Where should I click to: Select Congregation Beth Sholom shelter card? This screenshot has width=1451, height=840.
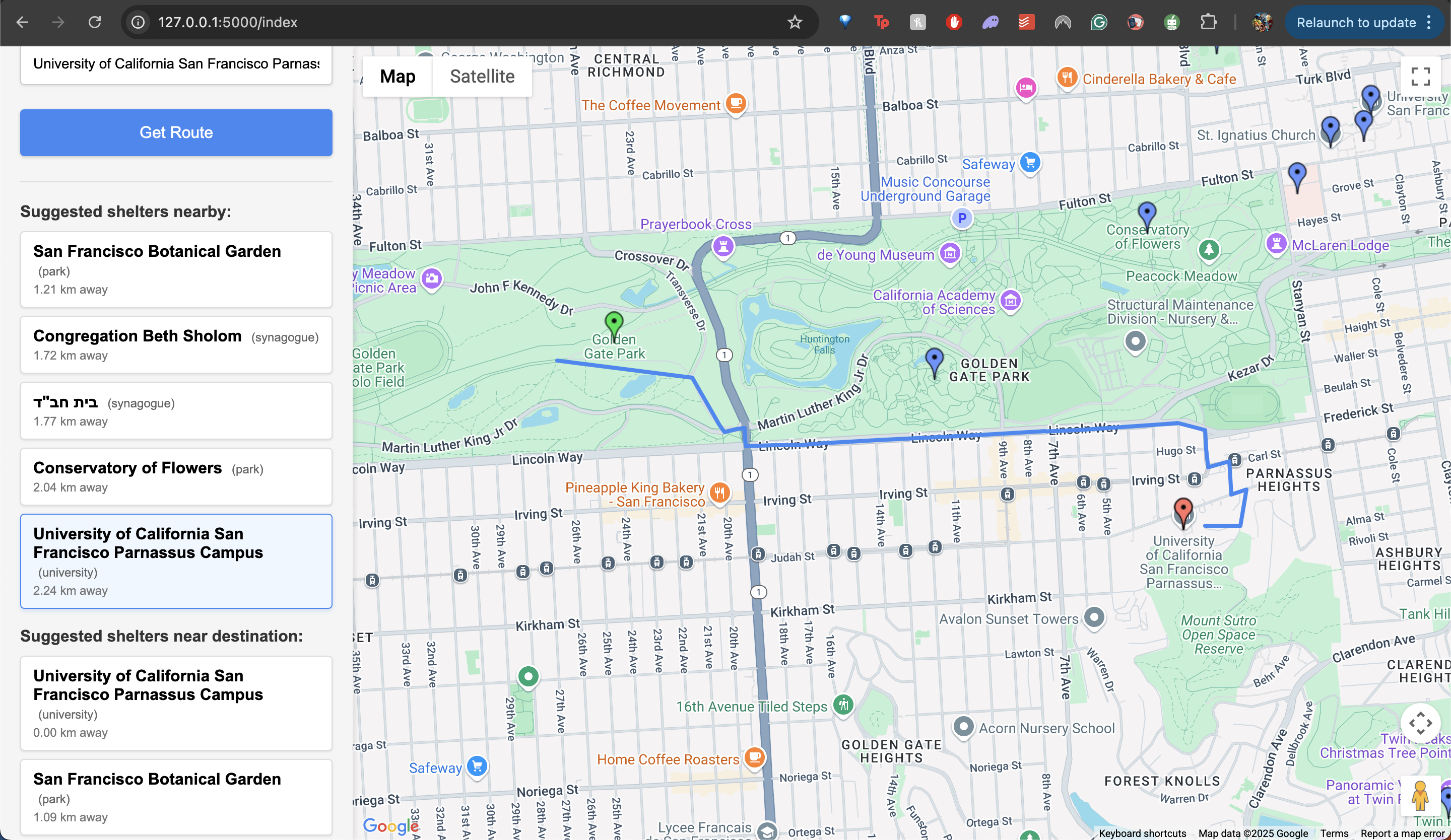176,344
